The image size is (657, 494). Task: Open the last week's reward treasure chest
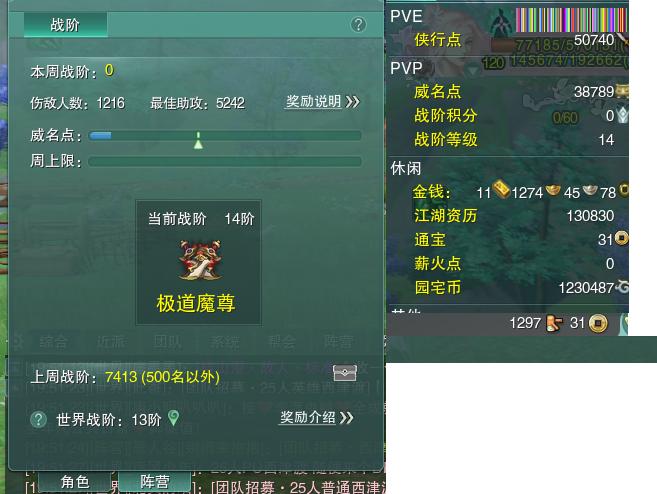click(x=345, y=372)
